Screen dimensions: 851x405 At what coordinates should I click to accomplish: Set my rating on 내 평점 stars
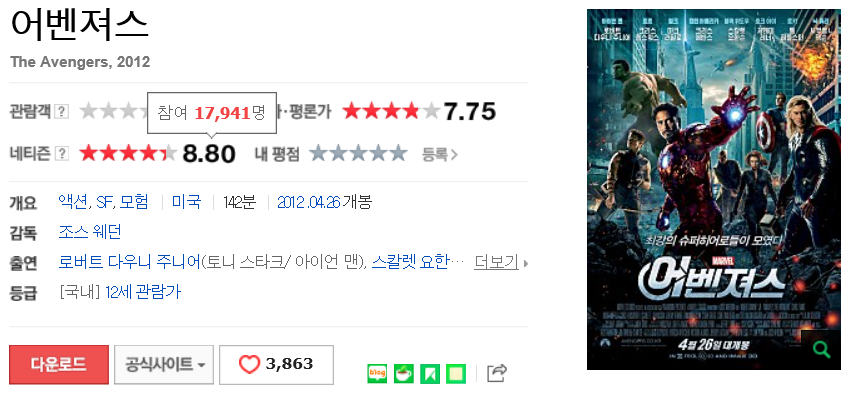[x=358, y=154]
